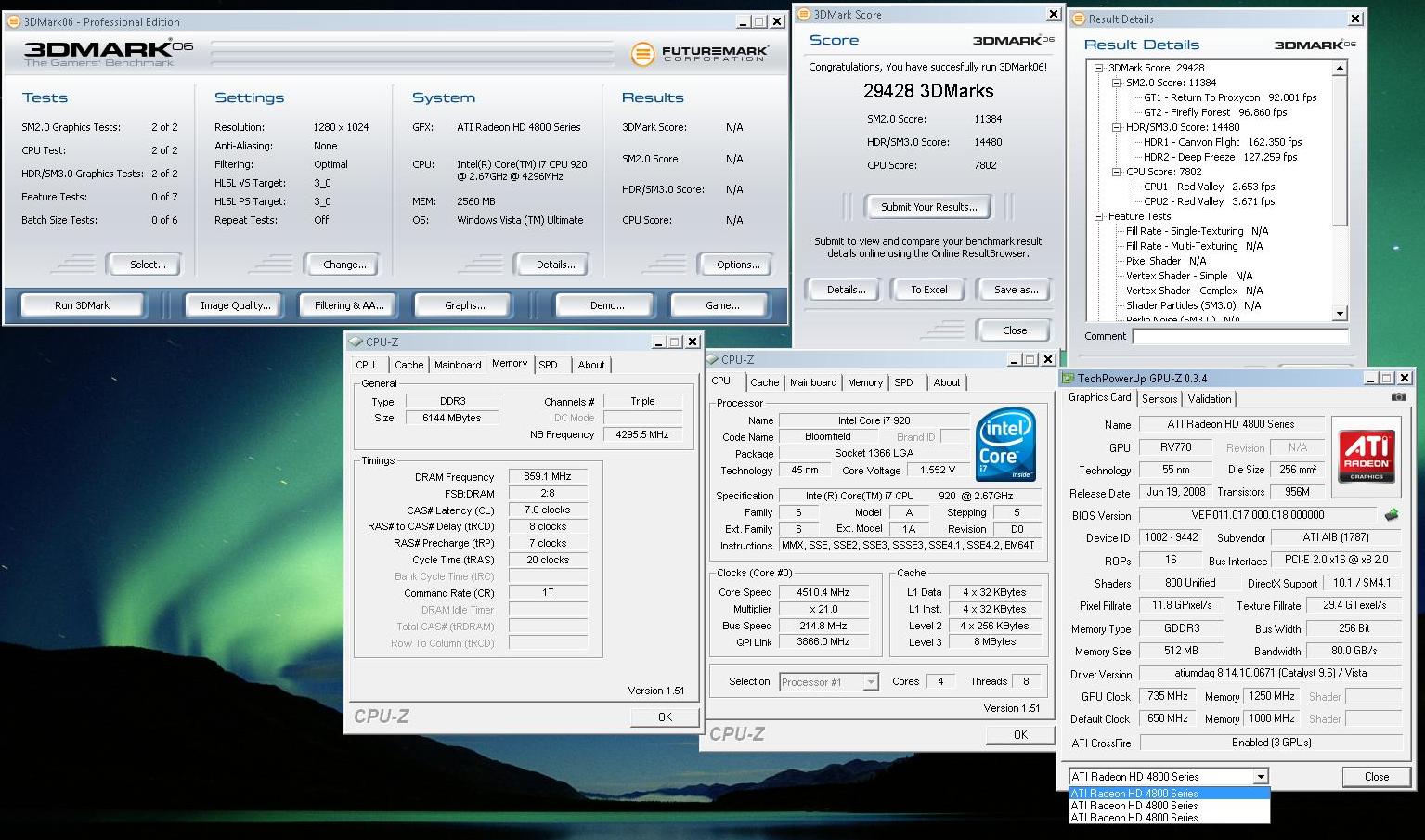
Task: Click the GPU-Z title bar icon
Action: 1069,378
